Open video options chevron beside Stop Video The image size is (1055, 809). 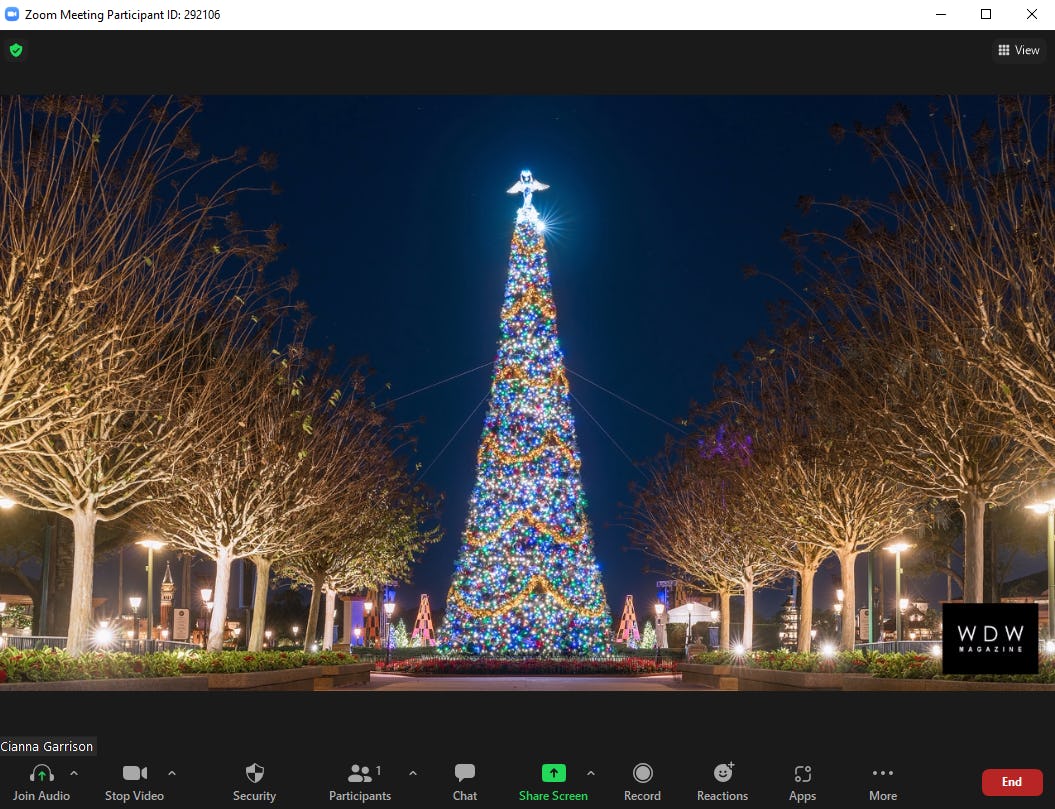172,772
